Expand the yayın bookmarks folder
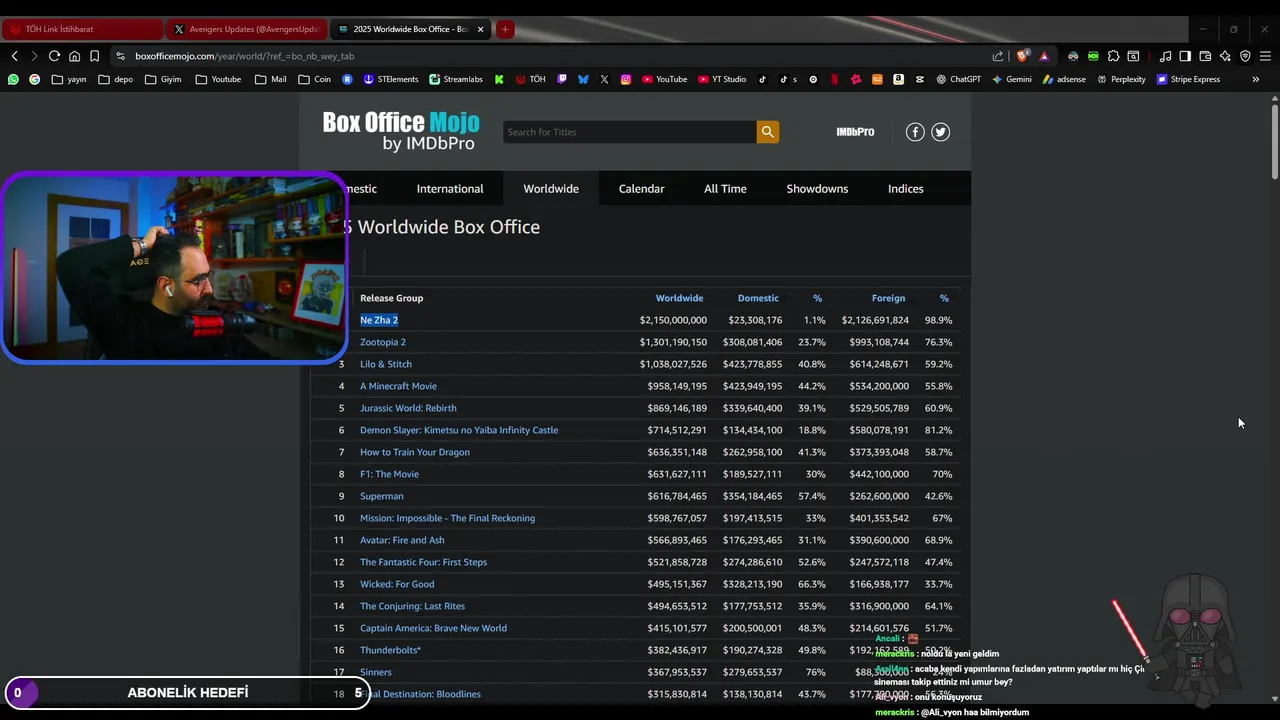Viewport: 1280px width, 720px height. click(x=69, y=79)
